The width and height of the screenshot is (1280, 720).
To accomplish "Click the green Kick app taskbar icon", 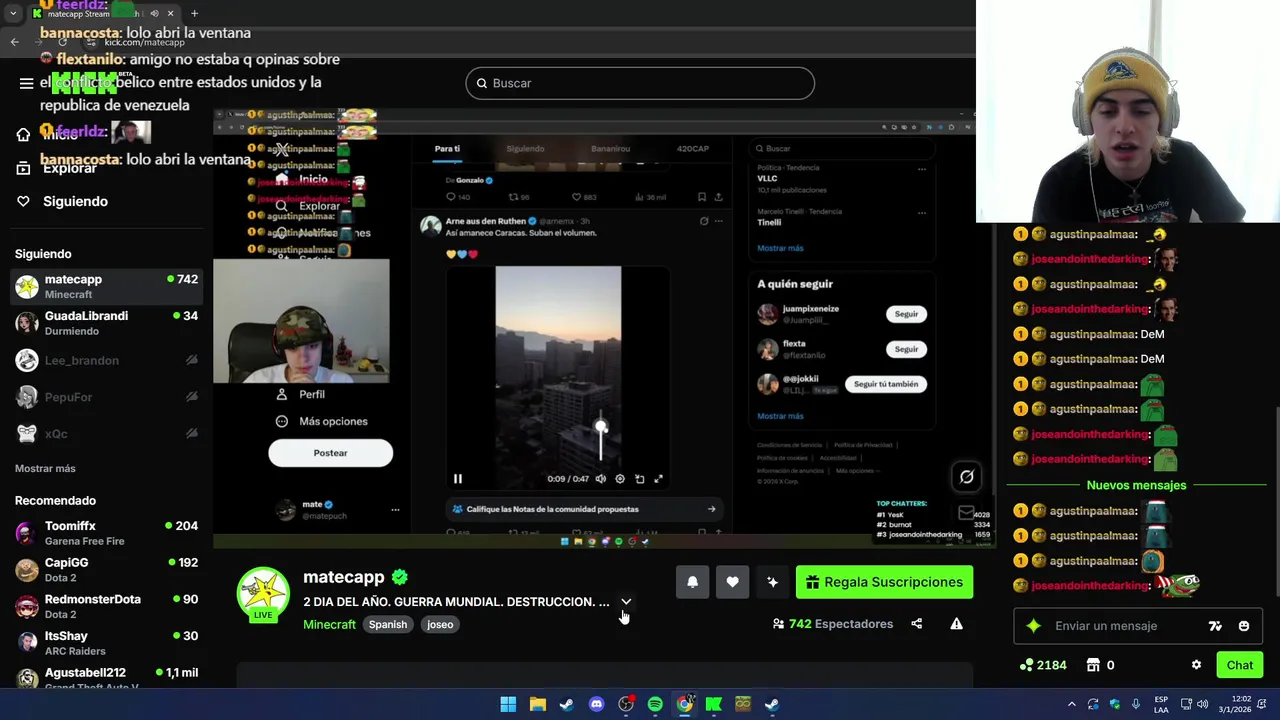I will point(714,704).
